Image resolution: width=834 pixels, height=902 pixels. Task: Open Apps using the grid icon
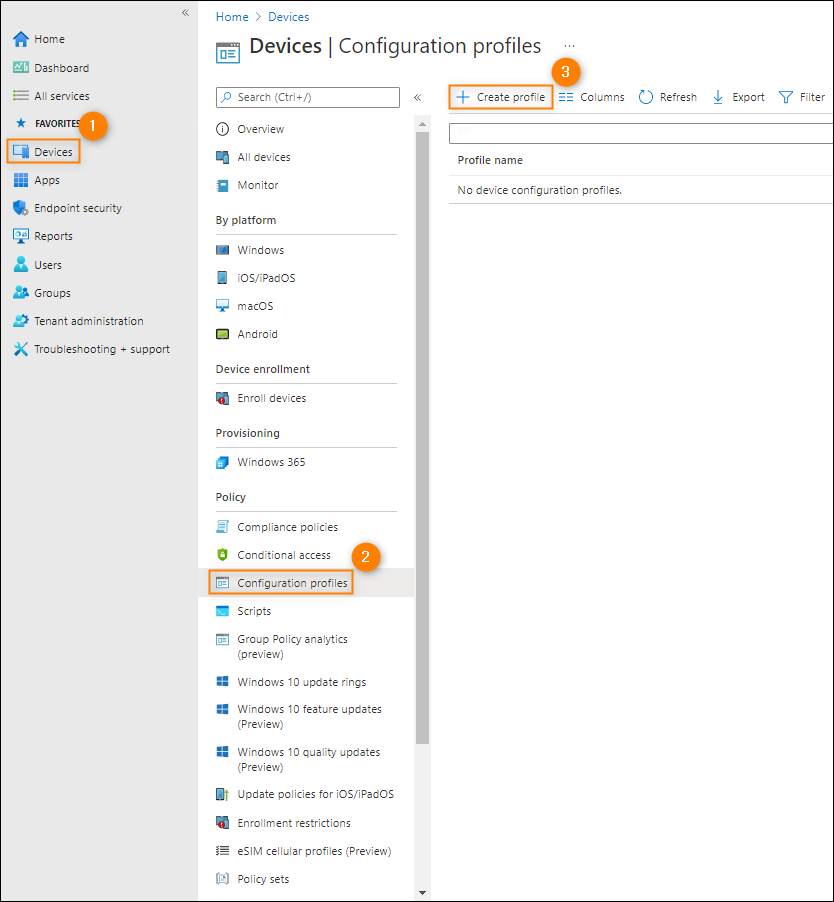point(21,180)
